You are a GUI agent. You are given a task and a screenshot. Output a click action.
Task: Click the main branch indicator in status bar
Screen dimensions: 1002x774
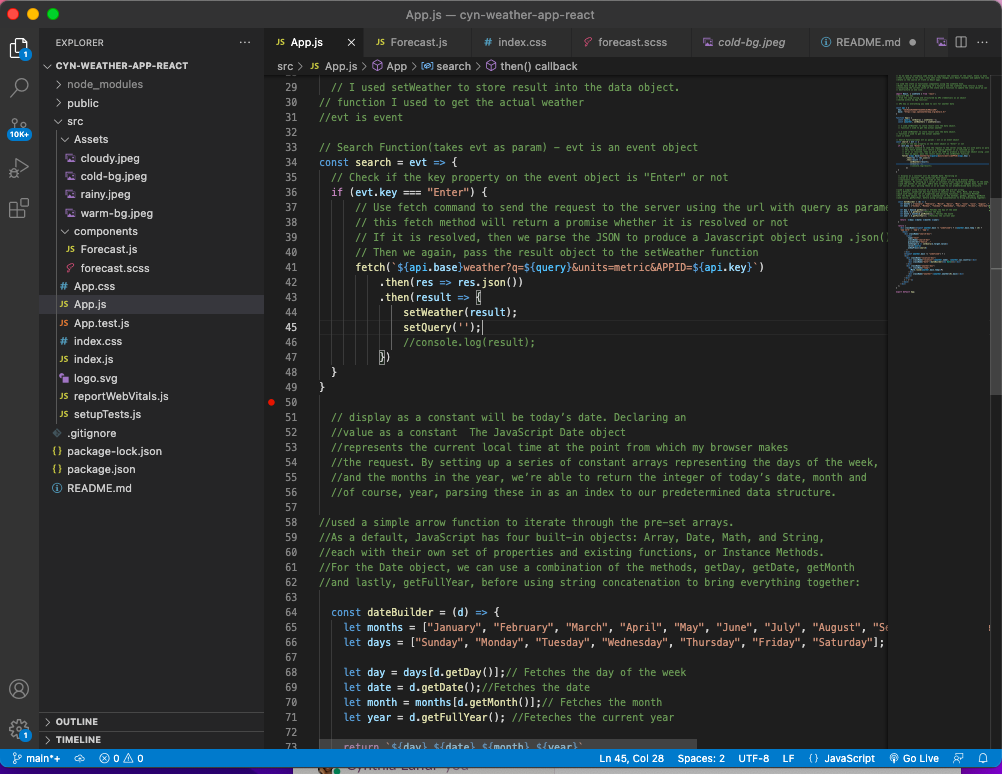click(x=35, y=758)
